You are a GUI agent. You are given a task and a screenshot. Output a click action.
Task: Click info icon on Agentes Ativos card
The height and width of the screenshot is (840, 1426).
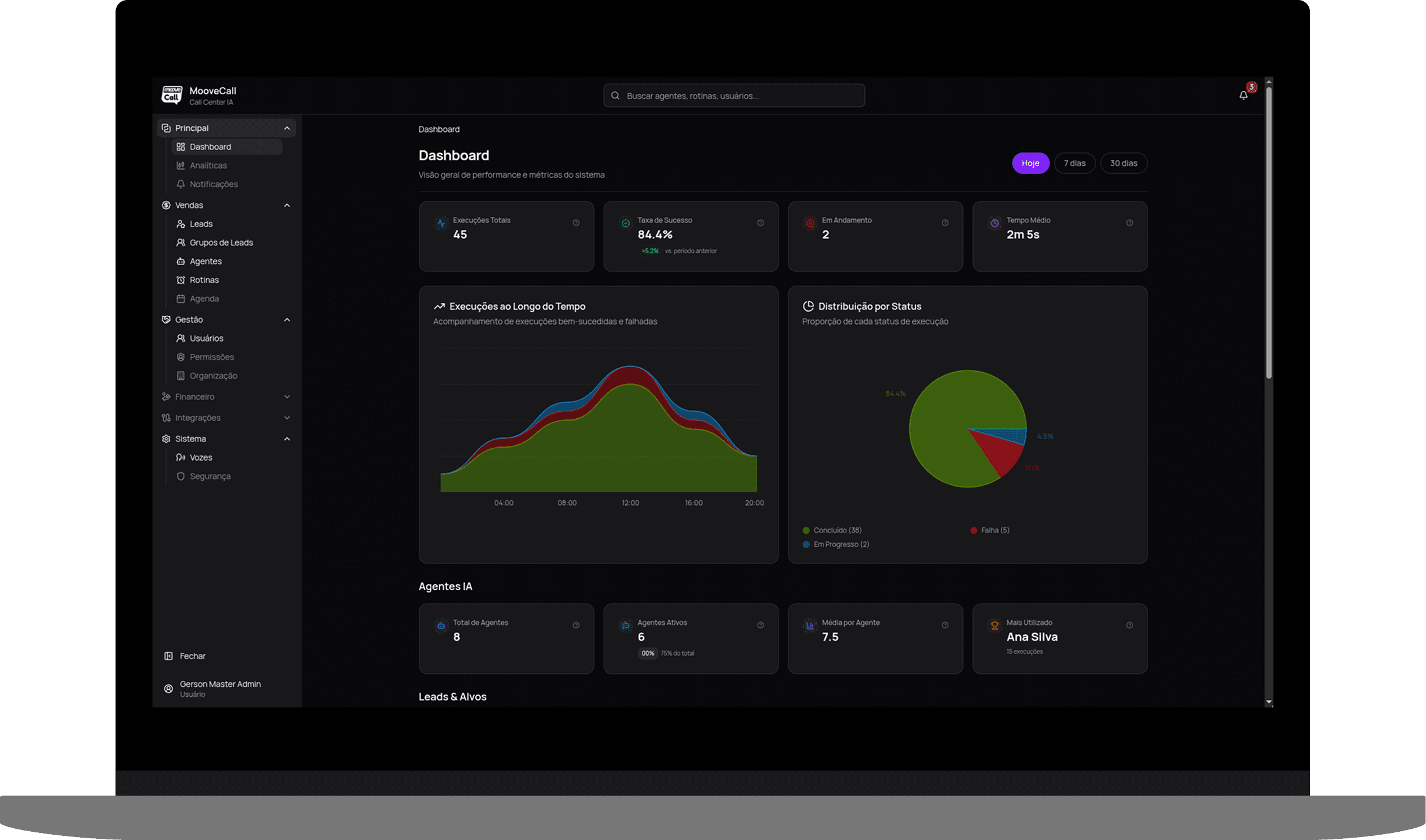click(760, 625)
